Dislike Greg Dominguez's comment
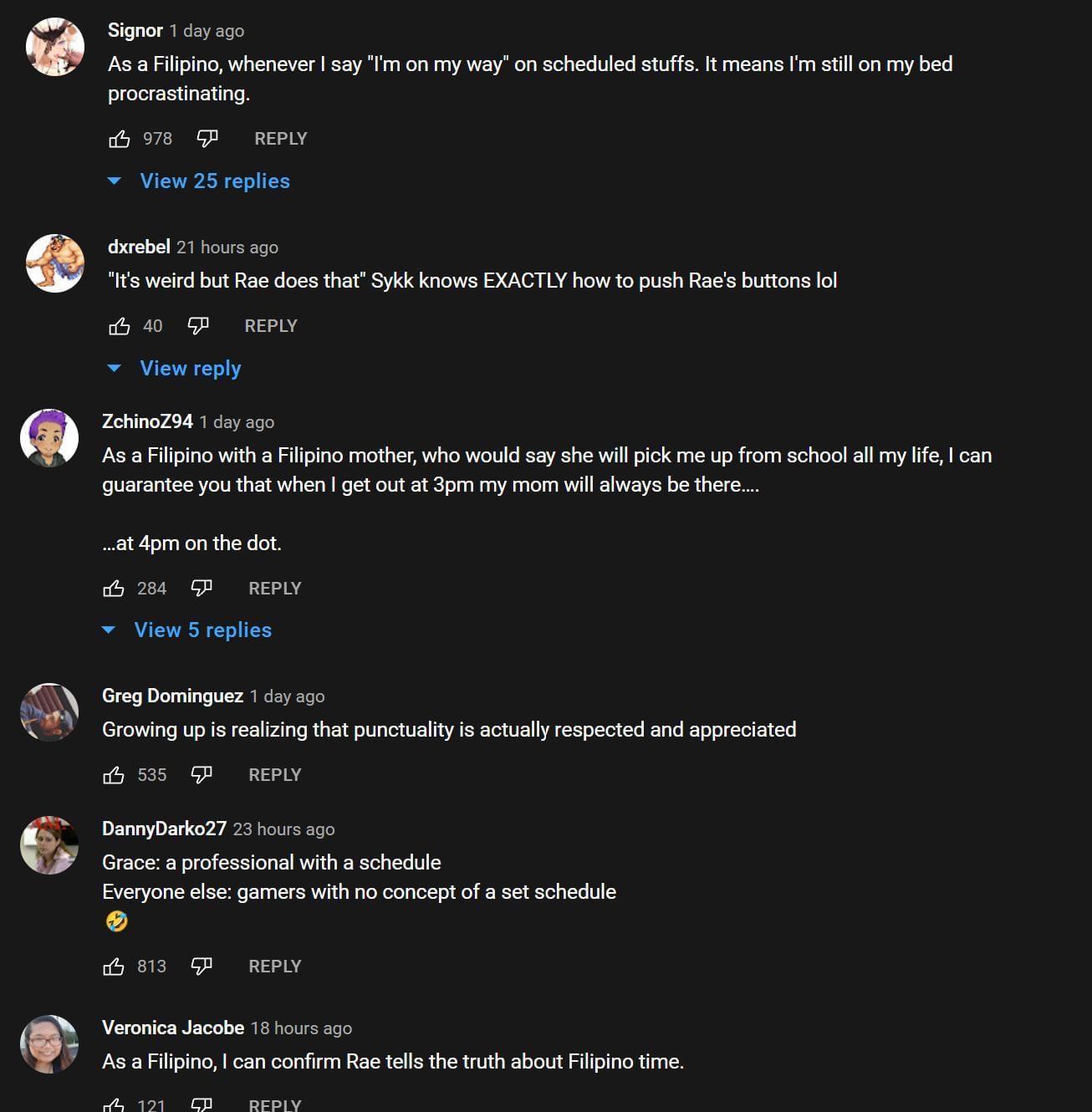Viewport: 1092px width, 1112px height. coord(202,775)
